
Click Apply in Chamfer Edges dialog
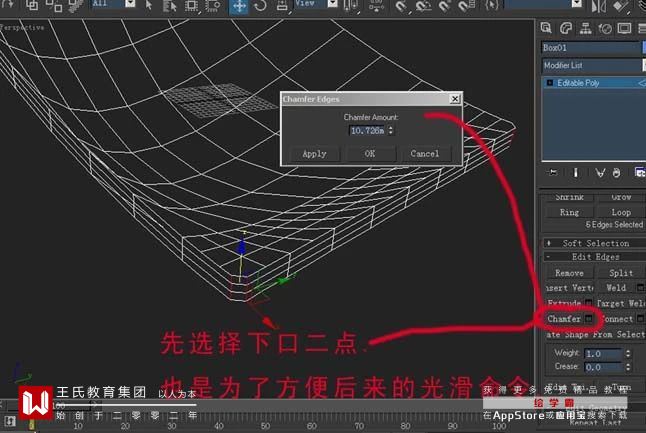tap(314, 154)
